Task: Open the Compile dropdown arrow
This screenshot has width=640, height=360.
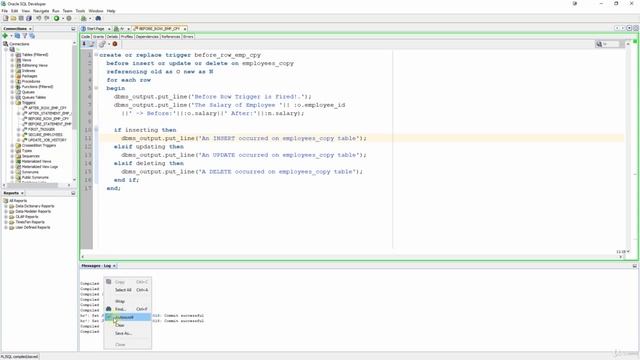Action: pyautogui.click(x=109, y=44)
